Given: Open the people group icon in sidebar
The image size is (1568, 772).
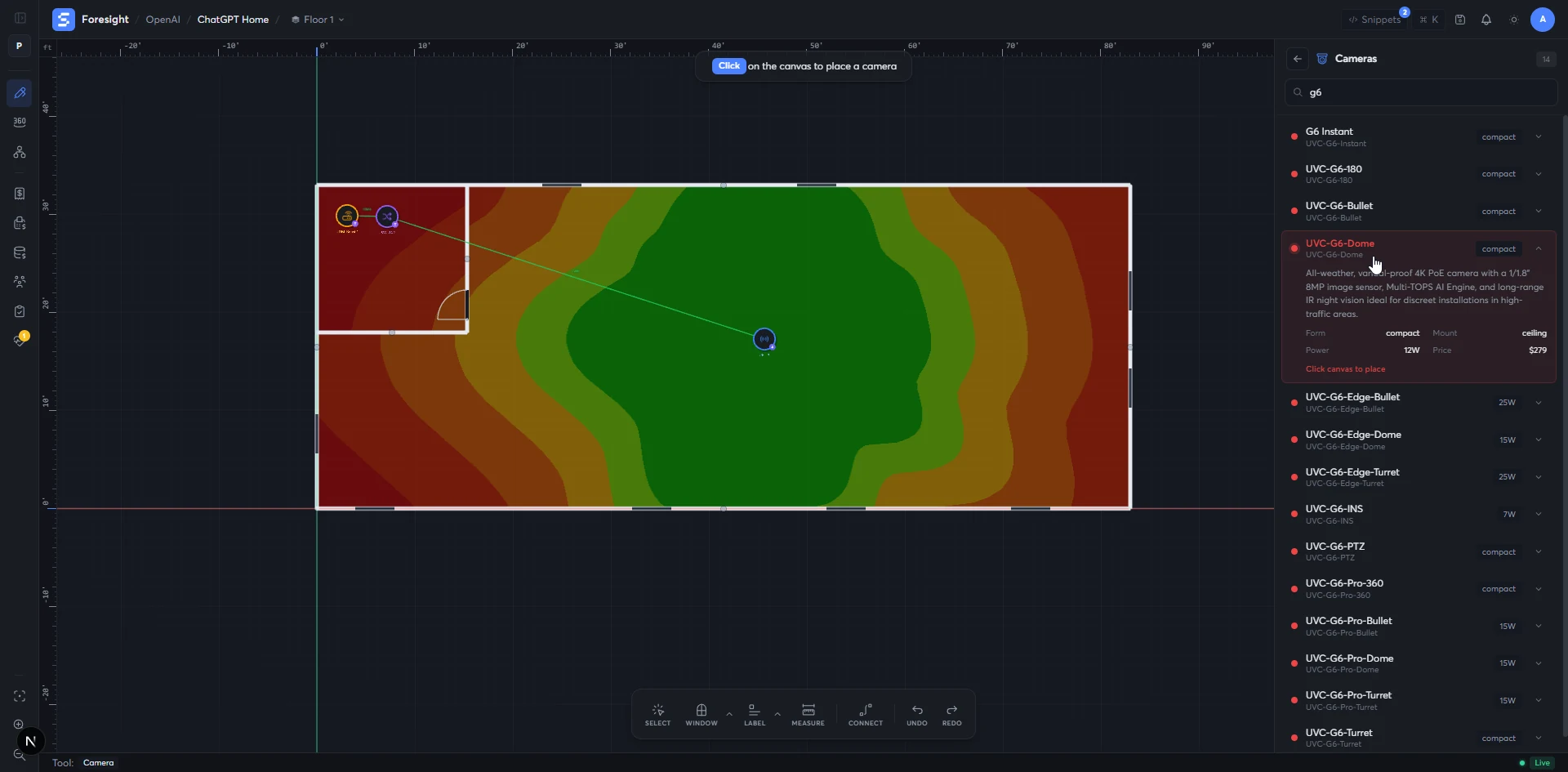Looking at the screenshot, I should (x=20, y=282).
